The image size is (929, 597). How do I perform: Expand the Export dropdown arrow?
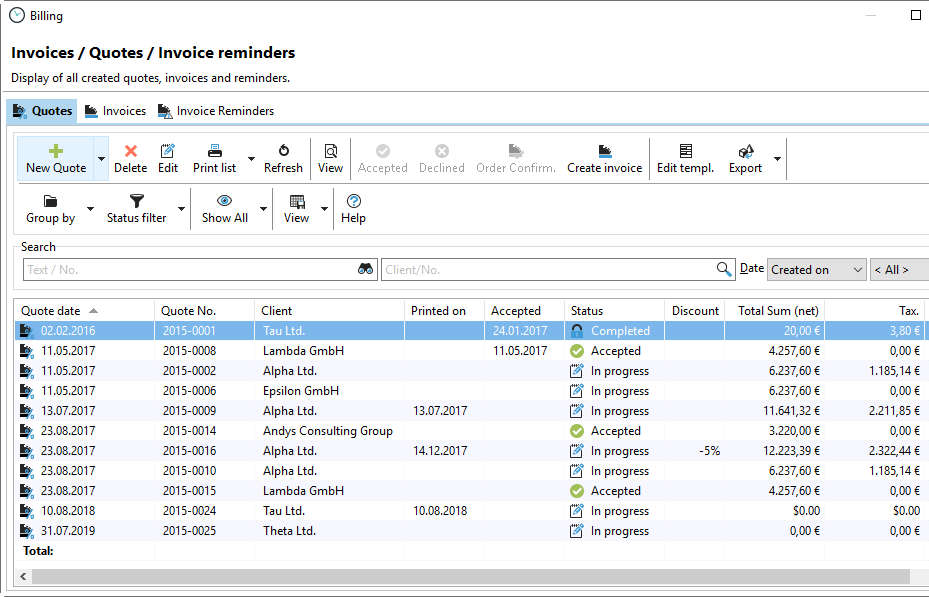pos(778,159)
